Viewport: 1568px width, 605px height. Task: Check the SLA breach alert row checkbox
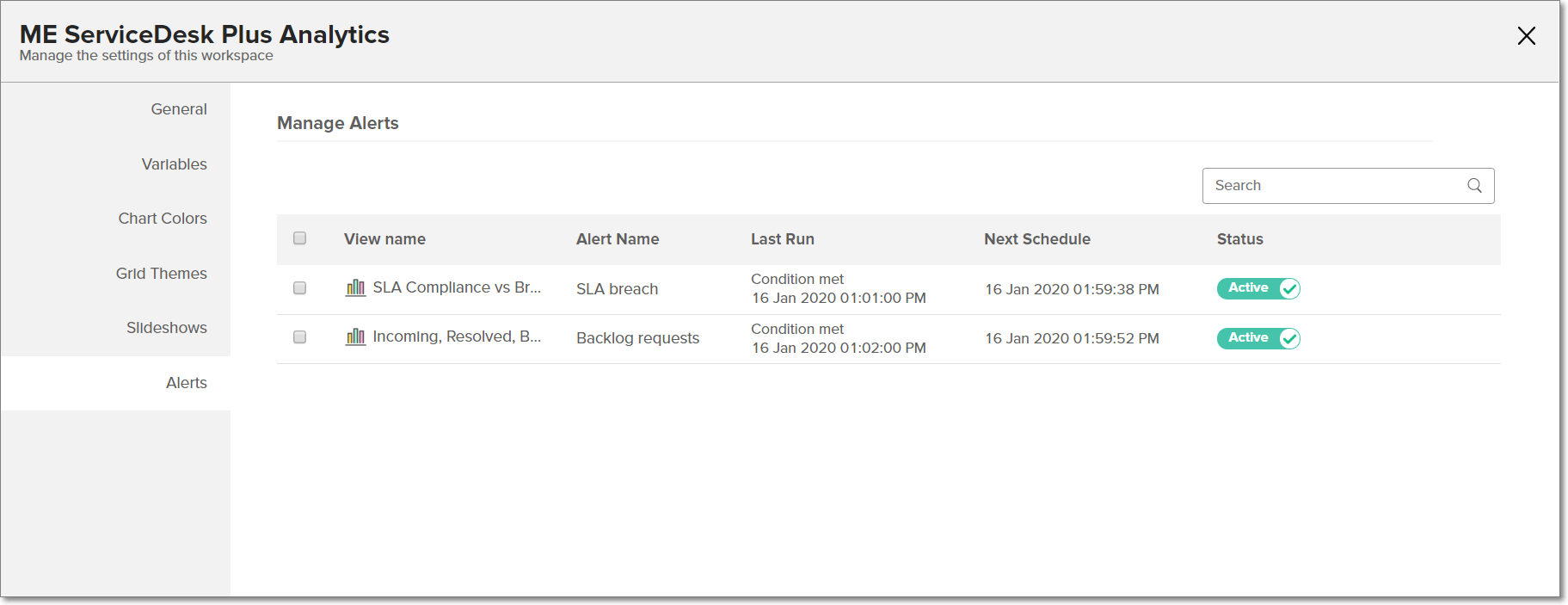(x=299, y=288)
